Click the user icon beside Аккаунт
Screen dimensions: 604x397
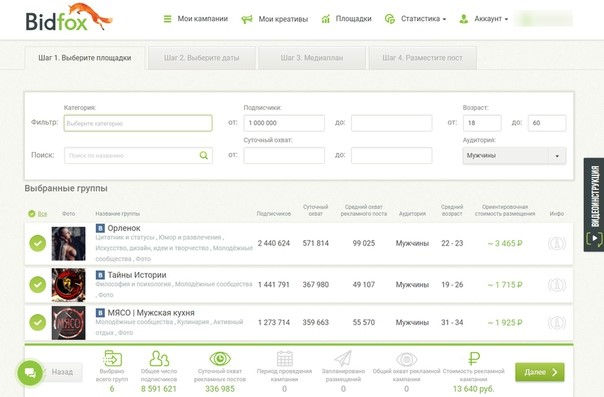click(464, 18)
